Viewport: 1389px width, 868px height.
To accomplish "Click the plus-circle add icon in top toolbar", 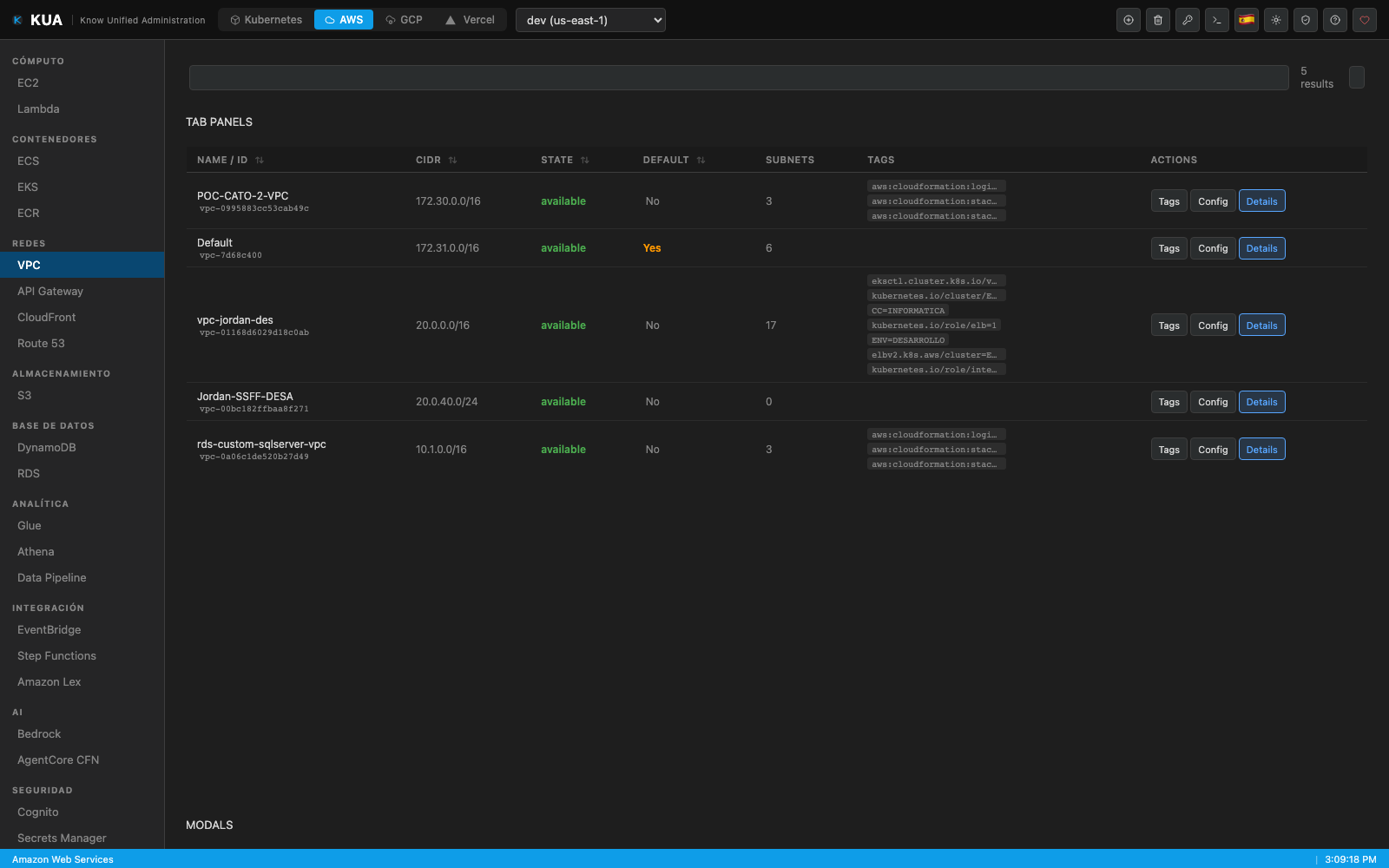I will pos(1129,20).
